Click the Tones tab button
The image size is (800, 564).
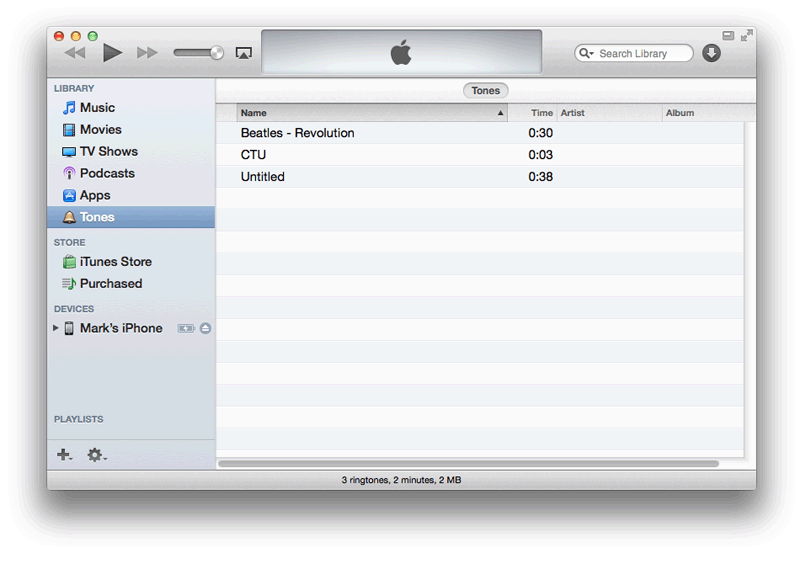(x=485, y=91)
